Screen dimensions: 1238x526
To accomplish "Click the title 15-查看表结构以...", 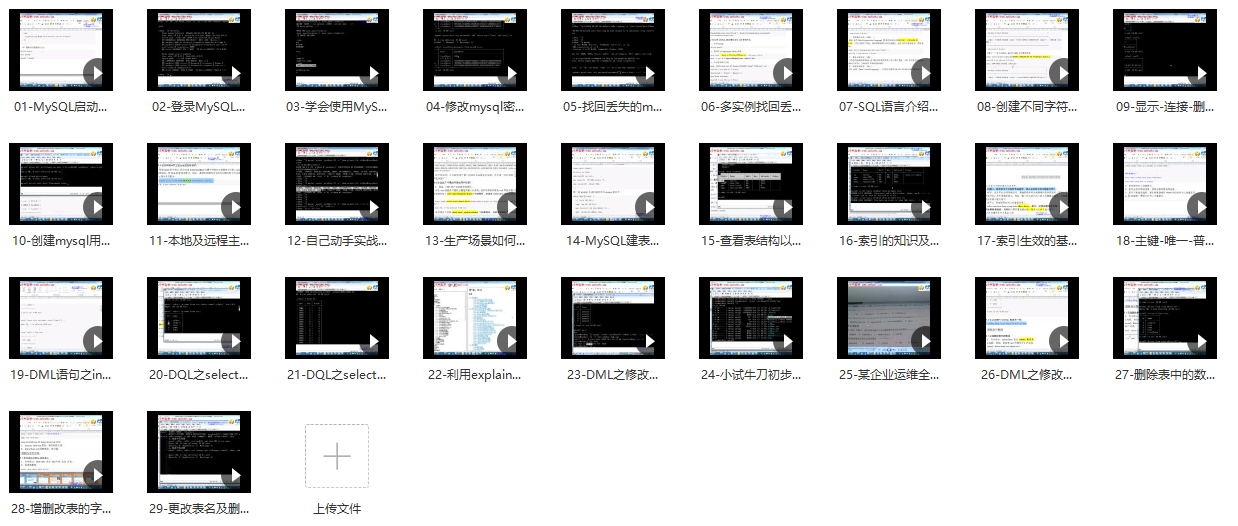I will tap(751, 240).
